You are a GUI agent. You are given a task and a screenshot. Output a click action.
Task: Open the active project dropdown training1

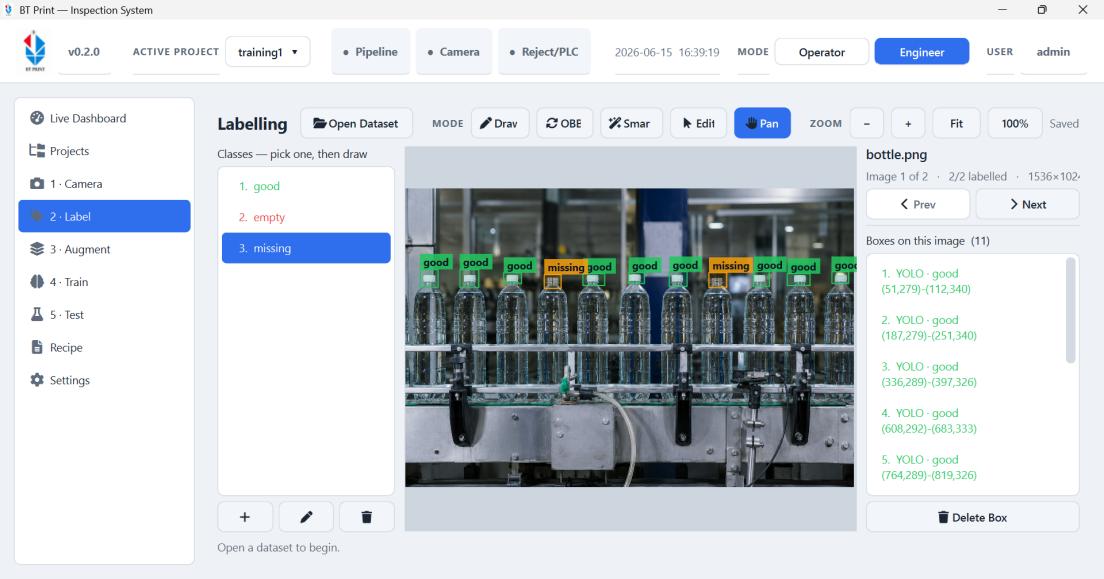[268, 52]
